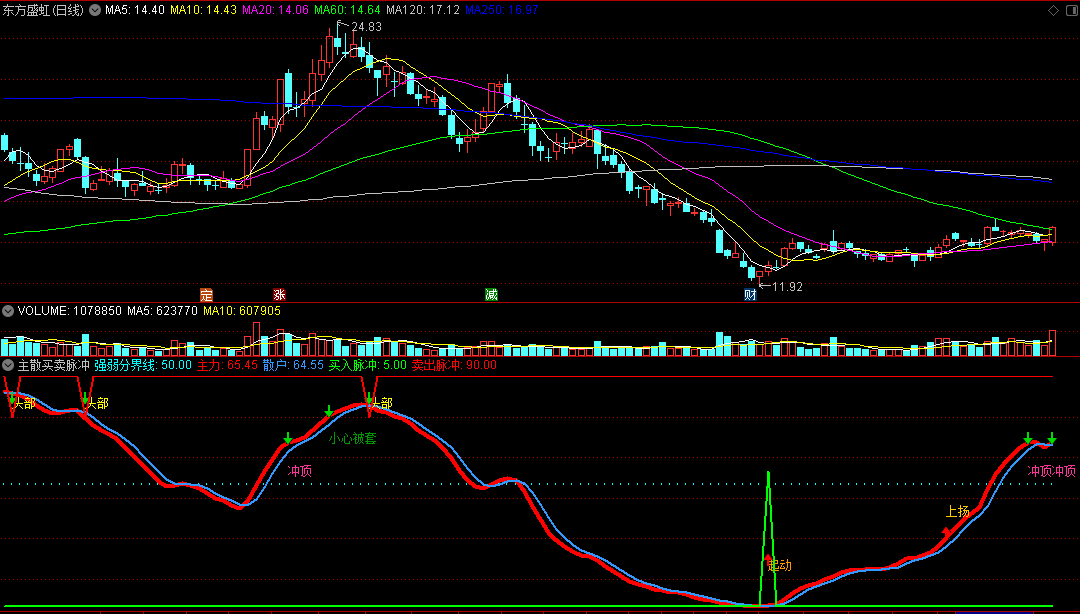Select the MA250: 16.97 legend label
Image resolution: width=1080 pixels, height=614 pixels.
point(502,10)
